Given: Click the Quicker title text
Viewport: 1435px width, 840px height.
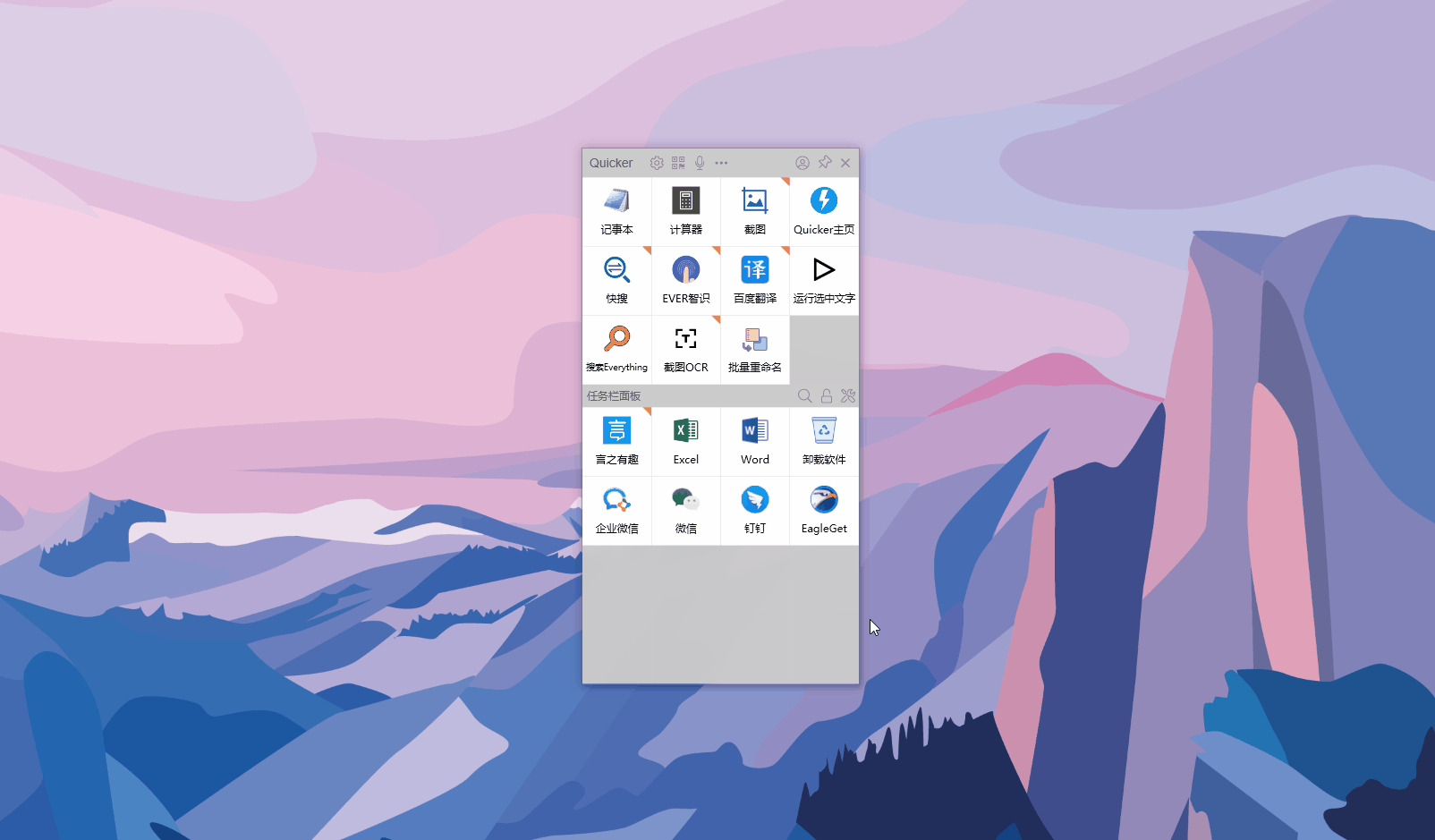Looking at the screenshot, I should tap(611, 163).
